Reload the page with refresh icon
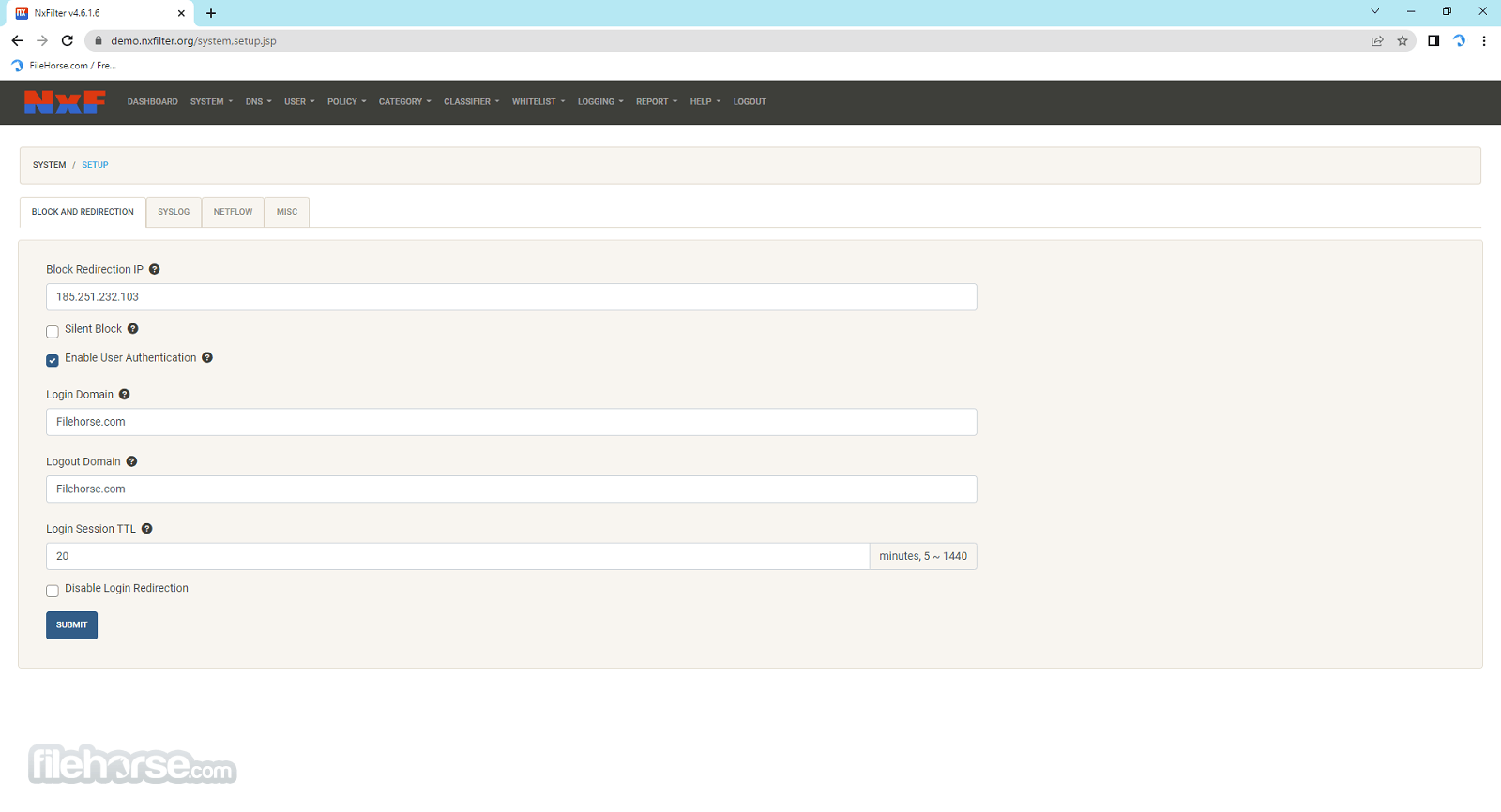This screenshot has width=1501, height=812. pos(68,40)
